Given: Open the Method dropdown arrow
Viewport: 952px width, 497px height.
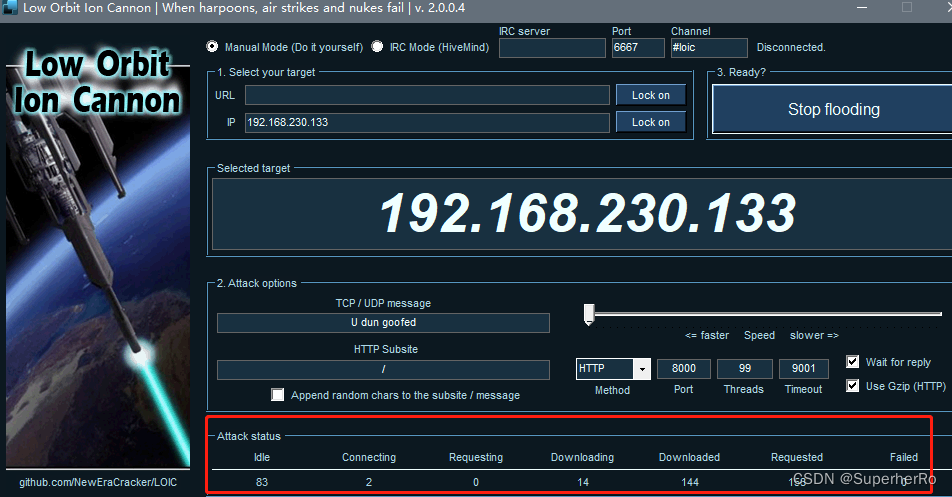Looking at the screenshot, I should 642,369.
